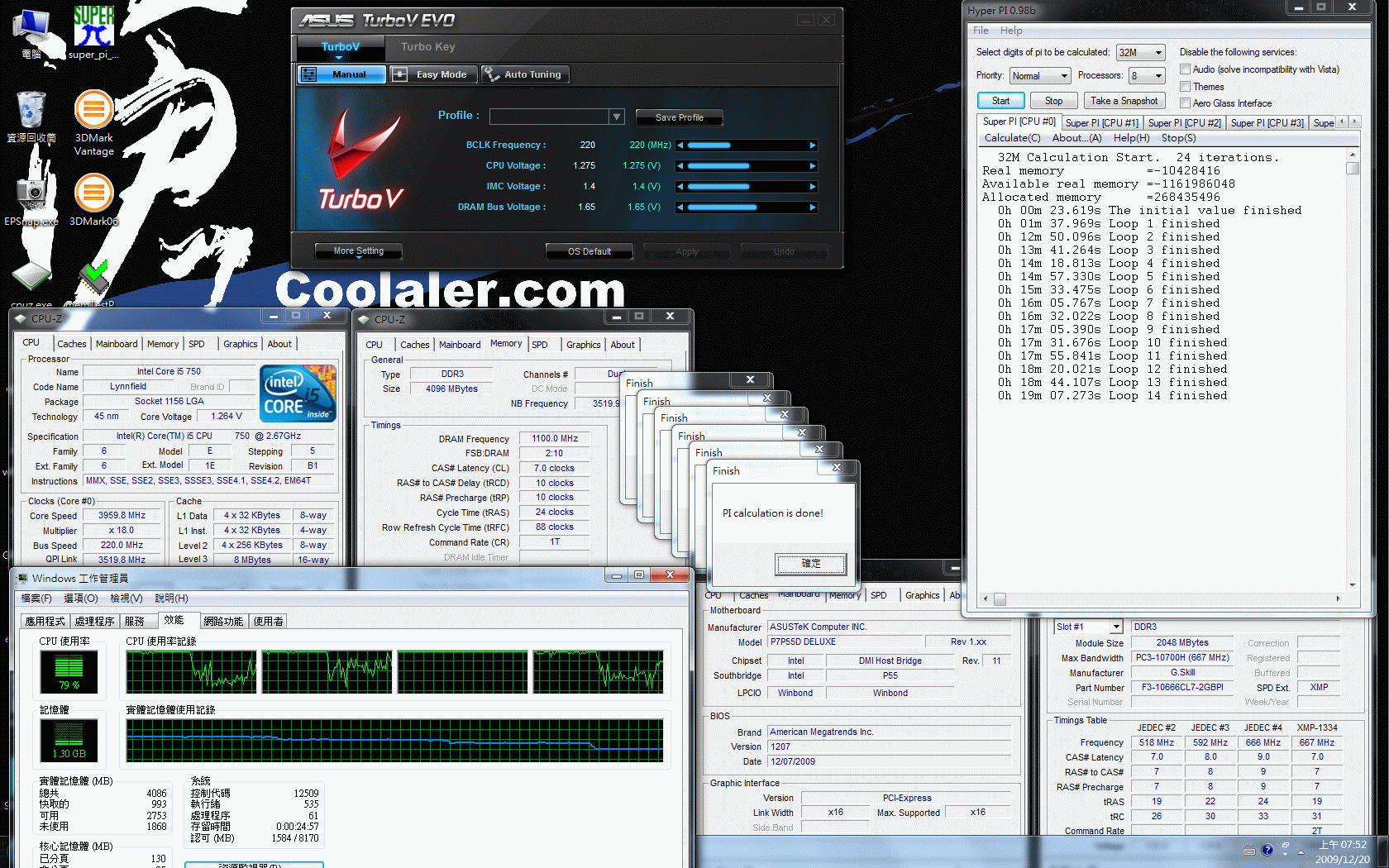1389x868 pixels.
Task: Click the keyboard icon in system tray
Action: click(x=1249, y=851)
